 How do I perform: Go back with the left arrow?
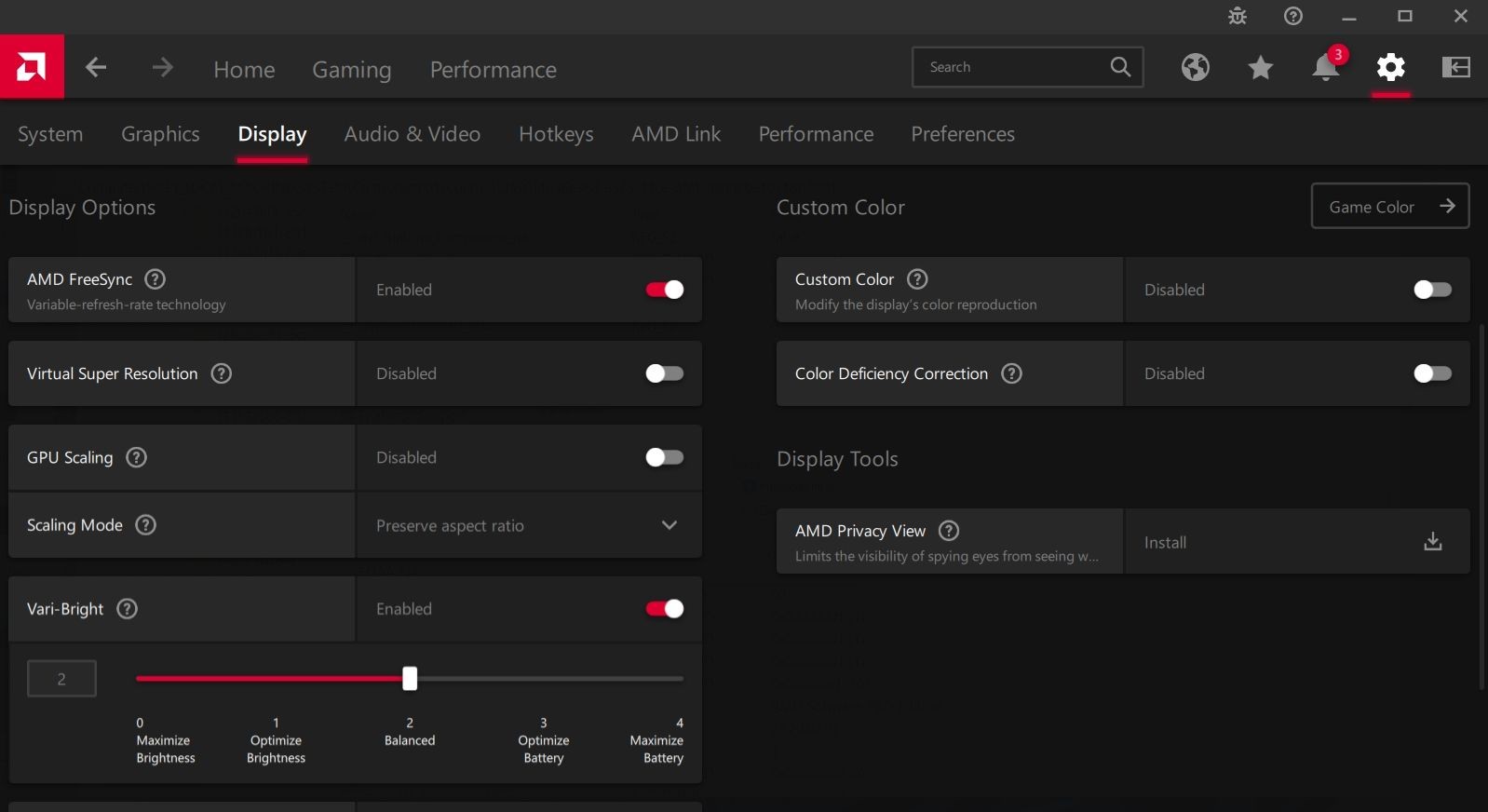click(x=96, y=67)
